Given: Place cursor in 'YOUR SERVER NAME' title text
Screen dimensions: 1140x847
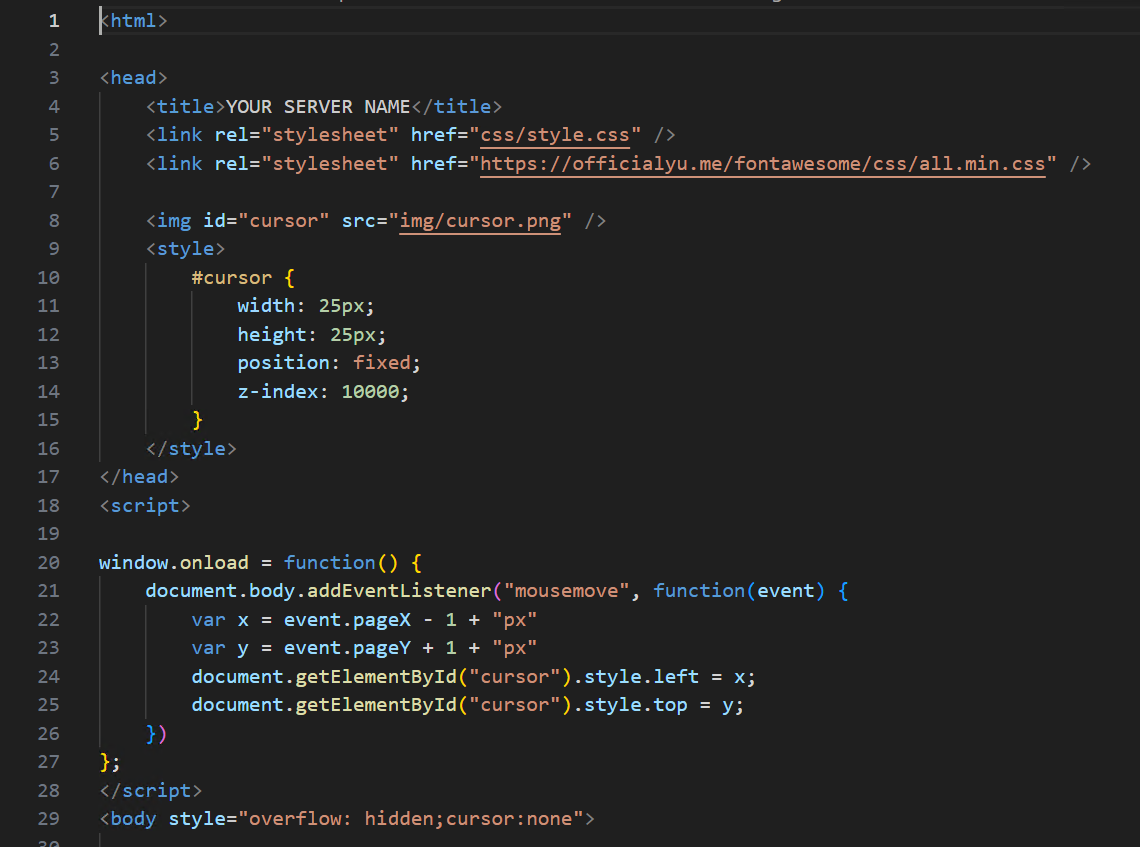Looking at the screenshot, I should click(318, 107).
